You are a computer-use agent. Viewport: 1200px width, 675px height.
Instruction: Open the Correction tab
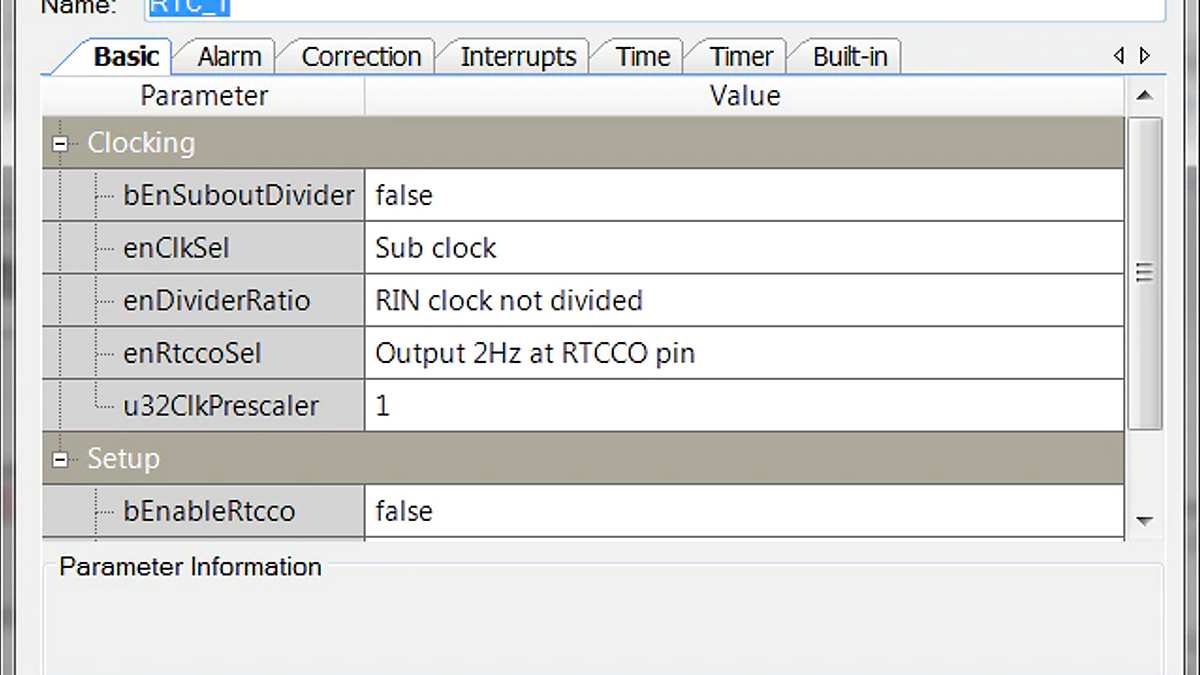361,56
